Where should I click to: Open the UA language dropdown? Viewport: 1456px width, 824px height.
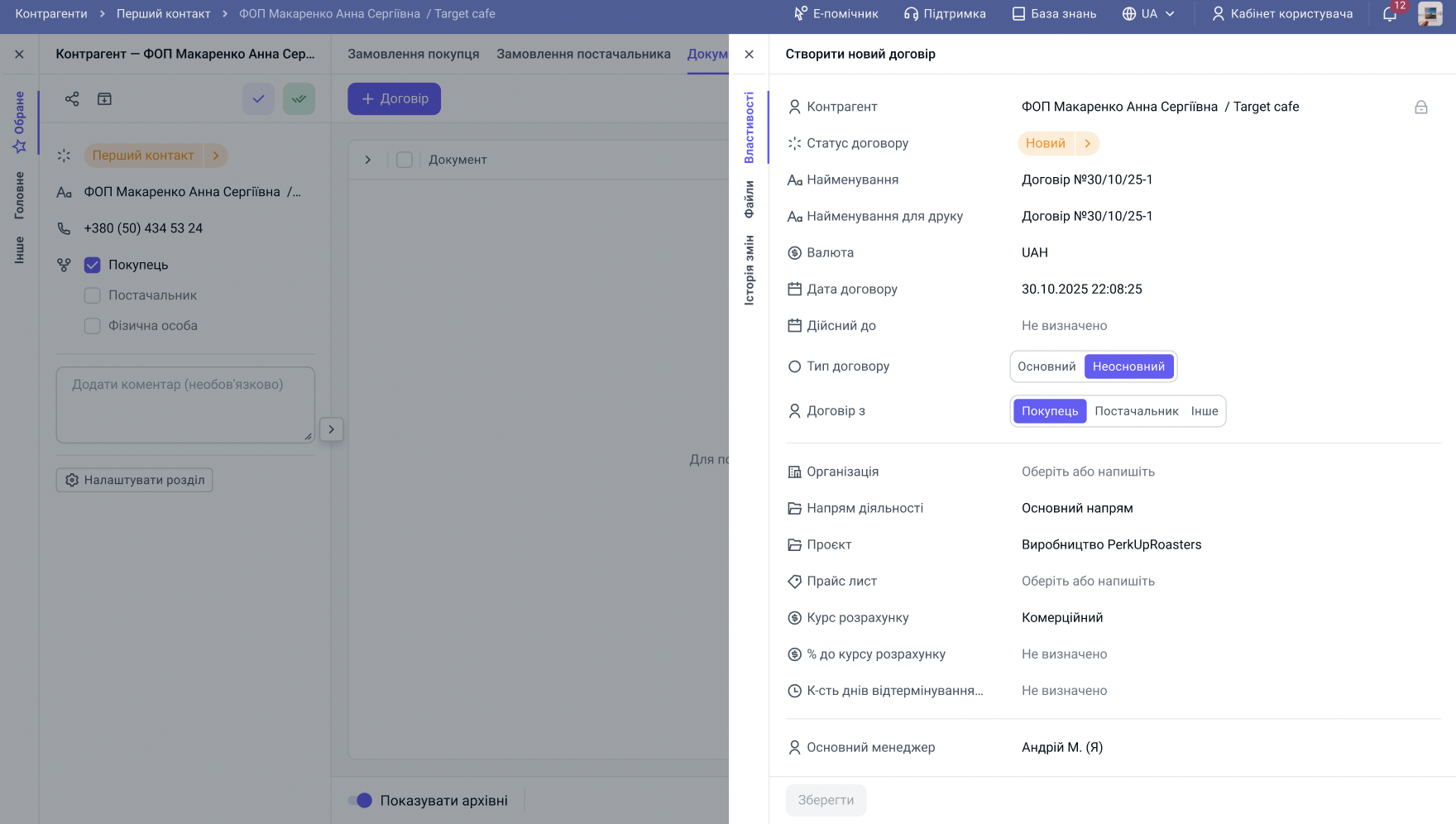point(1148,14)
